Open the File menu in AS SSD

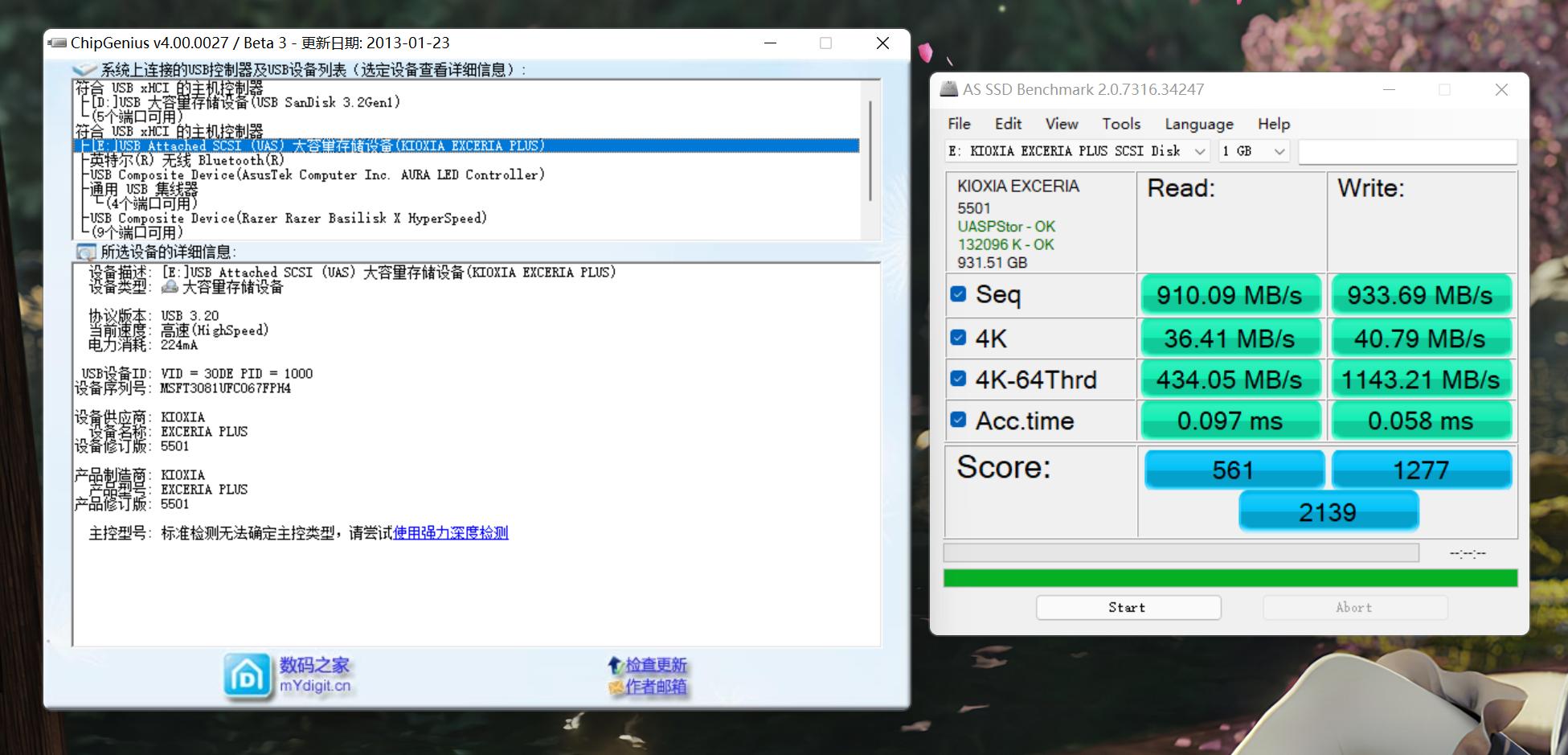(959, 124)
